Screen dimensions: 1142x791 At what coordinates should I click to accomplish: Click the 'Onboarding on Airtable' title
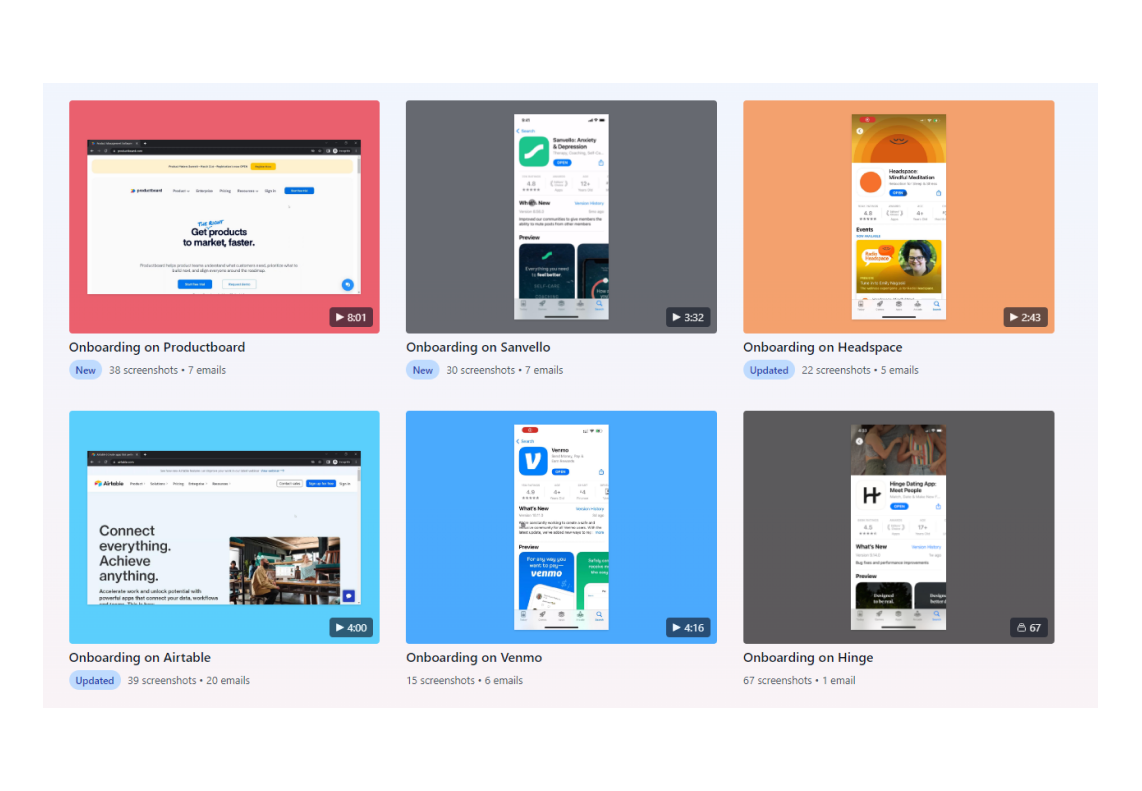tap(140, 658)
